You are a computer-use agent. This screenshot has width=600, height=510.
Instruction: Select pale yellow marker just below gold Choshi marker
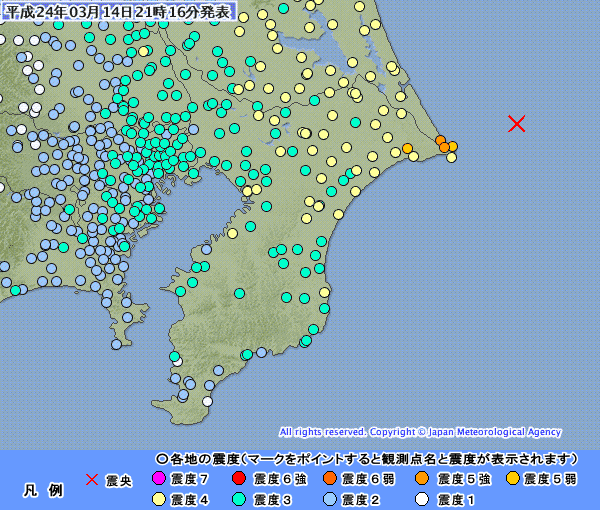pos(452,157)
